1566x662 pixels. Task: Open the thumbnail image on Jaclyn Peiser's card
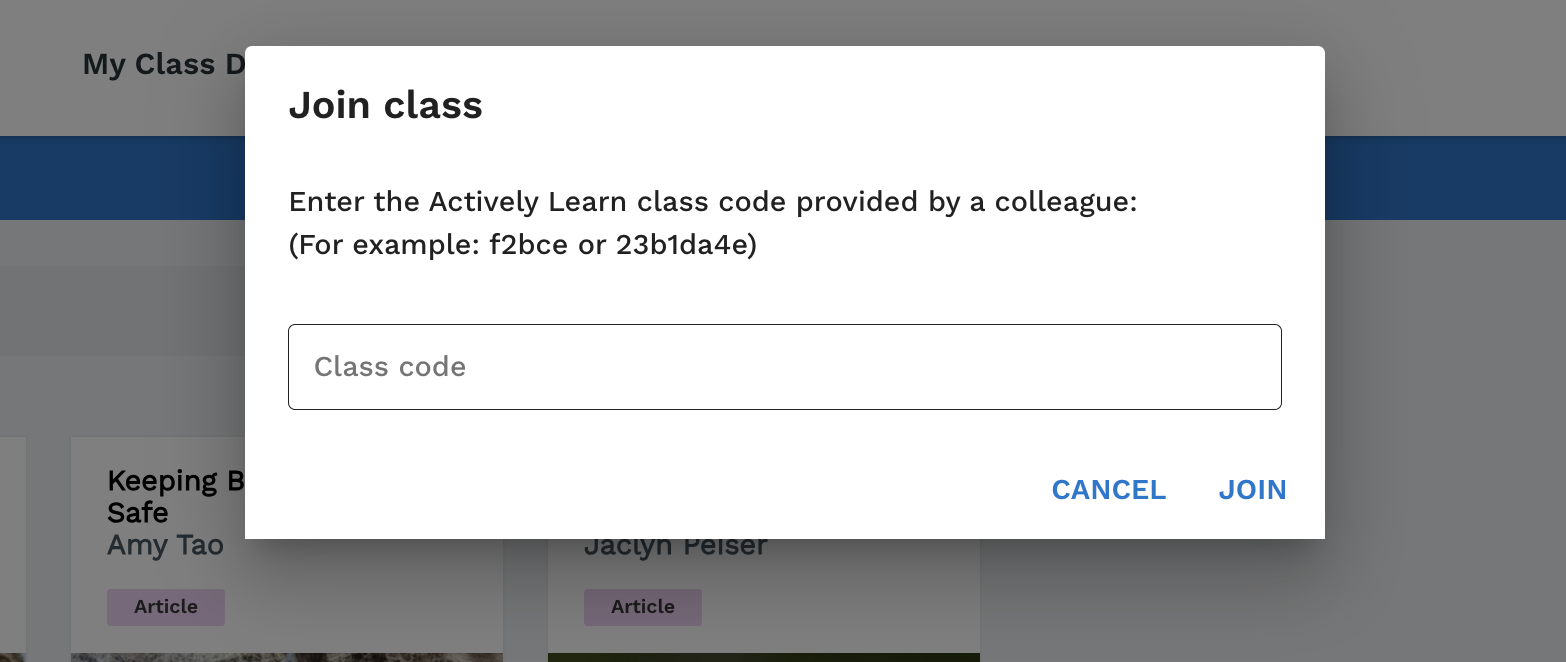click(764, 657)
